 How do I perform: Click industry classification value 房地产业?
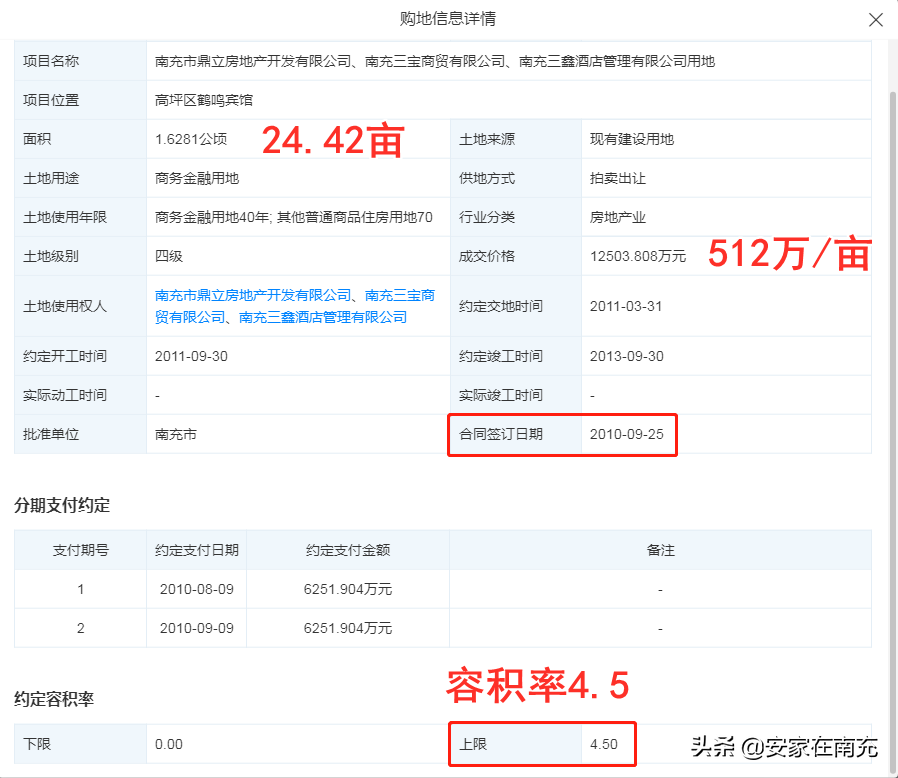pyautogui.click(x=618, y=217)
